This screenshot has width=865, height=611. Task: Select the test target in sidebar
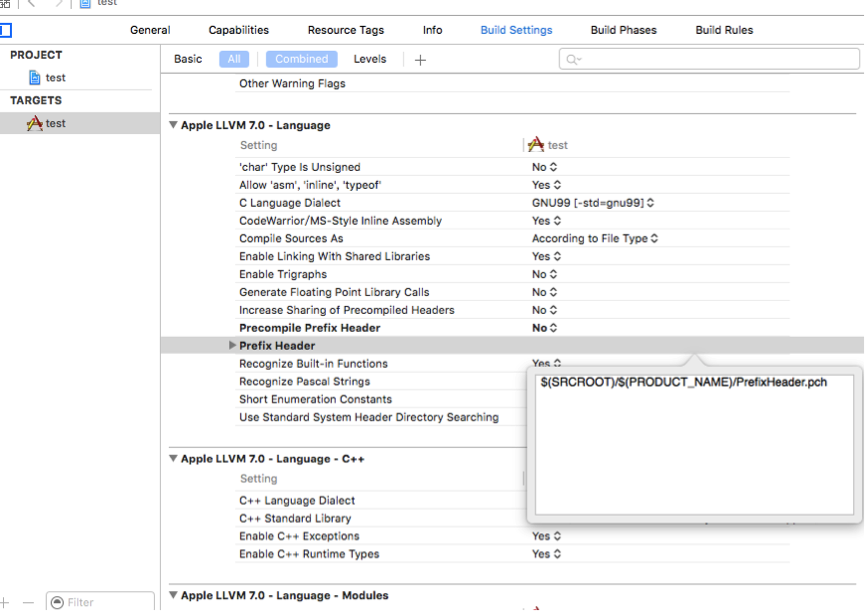[x=80, y=123]
